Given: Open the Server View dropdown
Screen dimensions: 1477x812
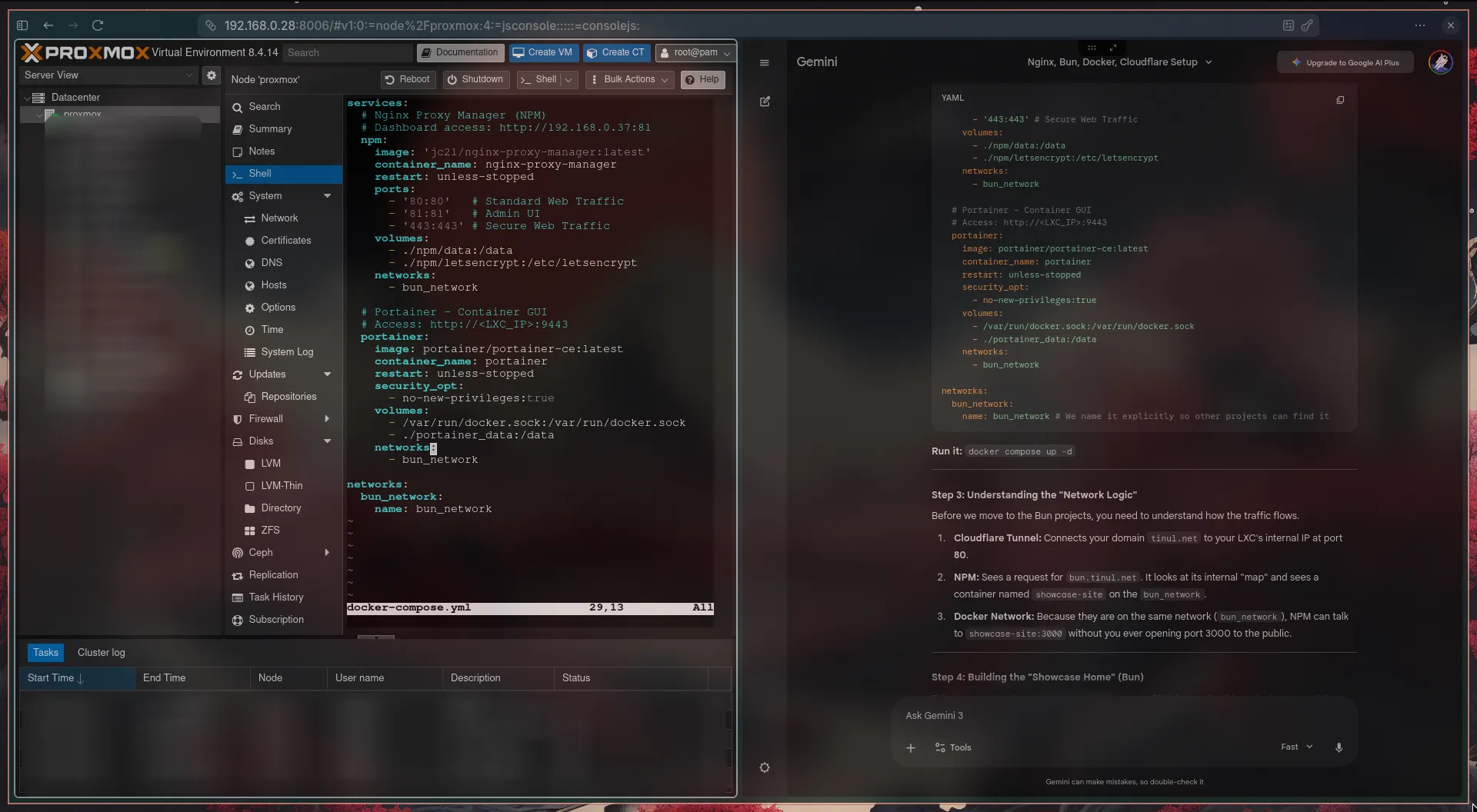Looking at the screenshot, I should coord(108,75).
